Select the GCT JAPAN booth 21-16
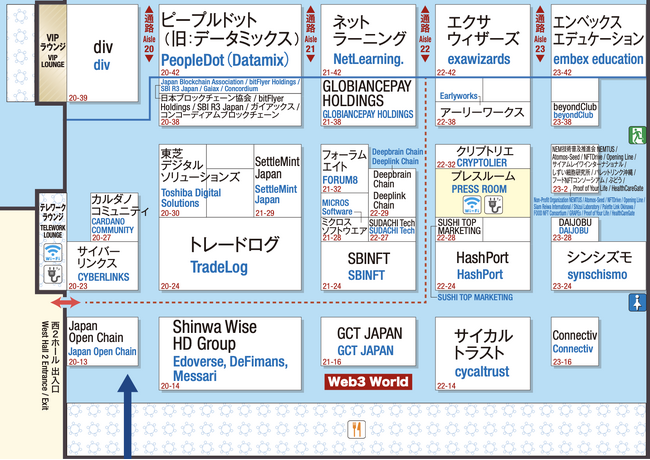This screenshot has height=460, width=650. click(x=368, y=342)
